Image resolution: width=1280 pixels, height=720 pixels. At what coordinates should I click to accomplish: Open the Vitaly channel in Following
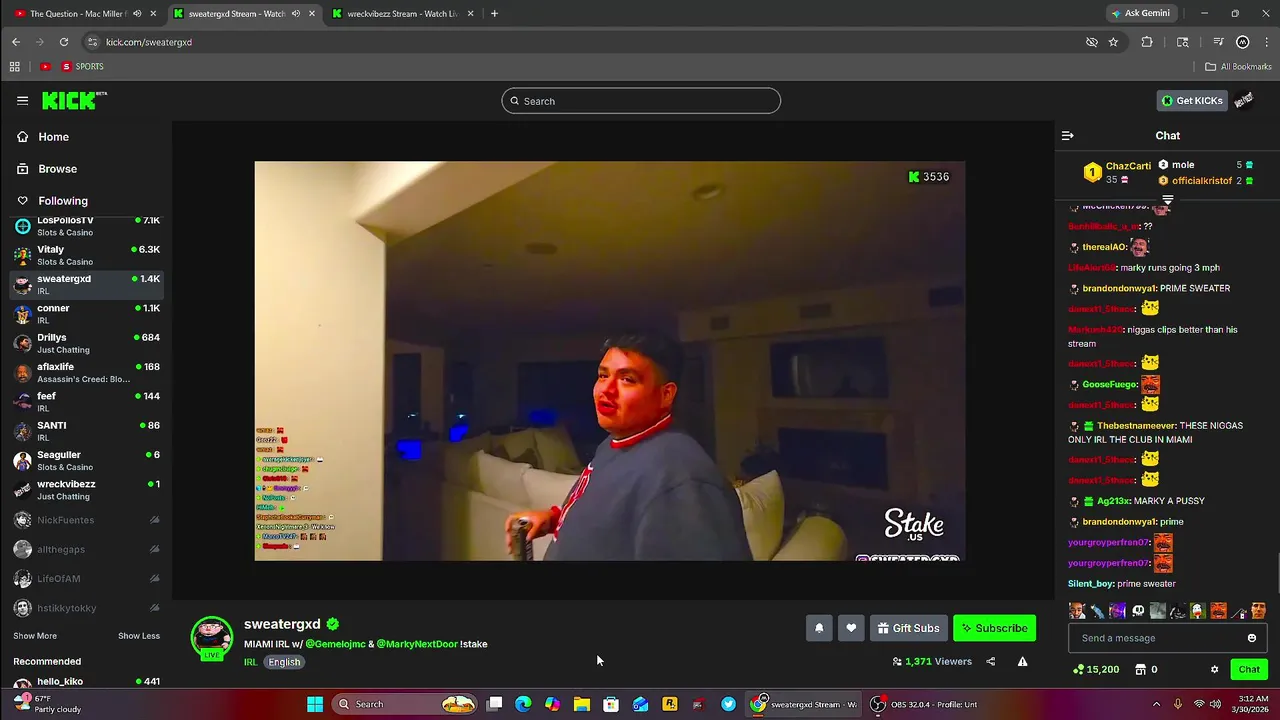[86, 255]
